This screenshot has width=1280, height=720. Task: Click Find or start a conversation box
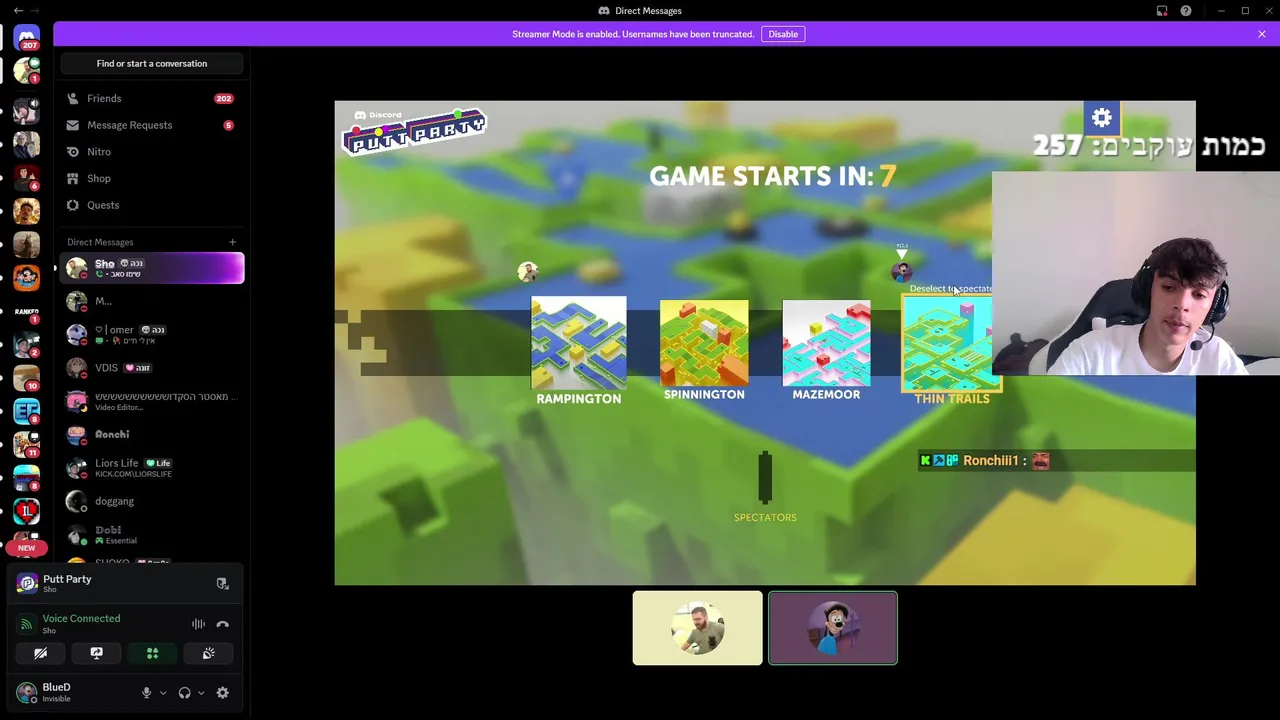152,63
